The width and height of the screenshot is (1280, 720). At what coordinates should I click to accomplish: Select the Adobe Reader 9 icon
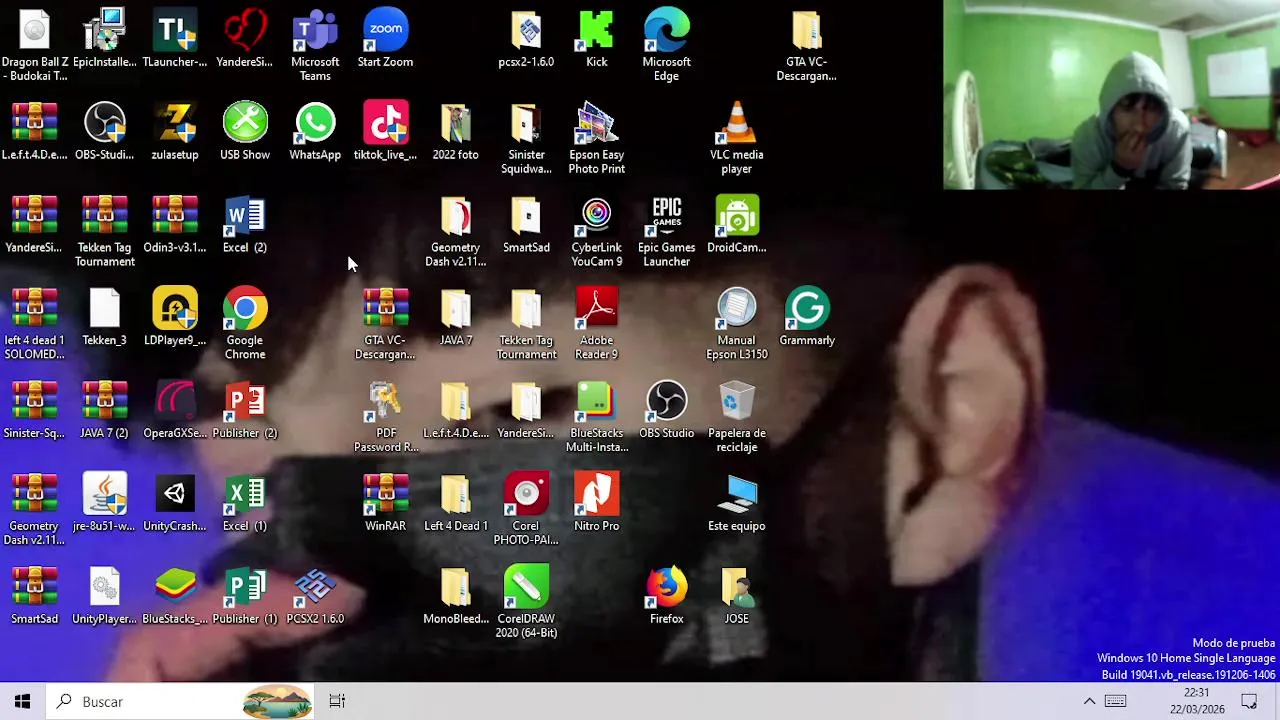[x=596, y=324]
